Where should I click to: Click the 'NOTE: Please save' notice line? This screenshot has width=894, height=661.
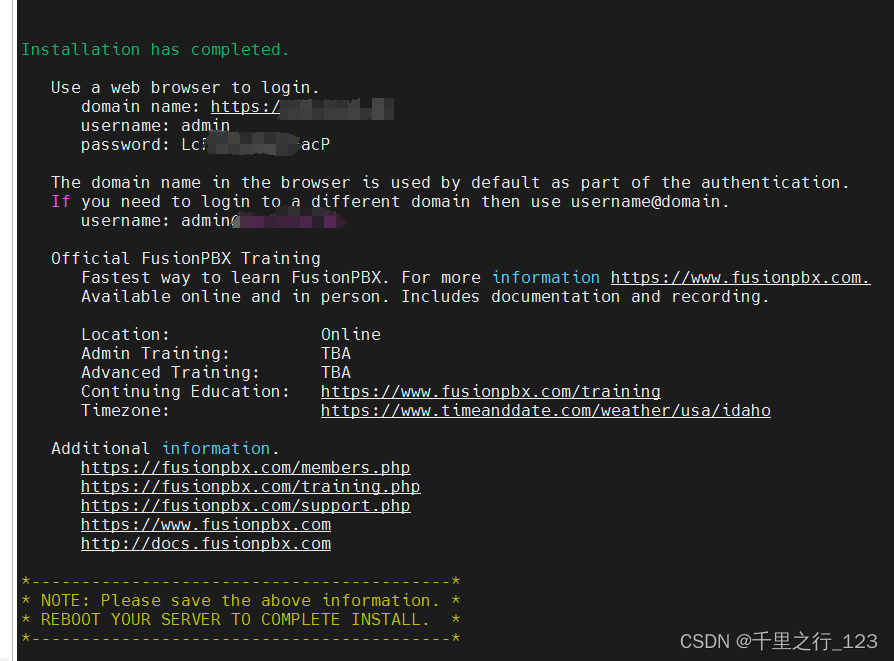coord(230,600)
